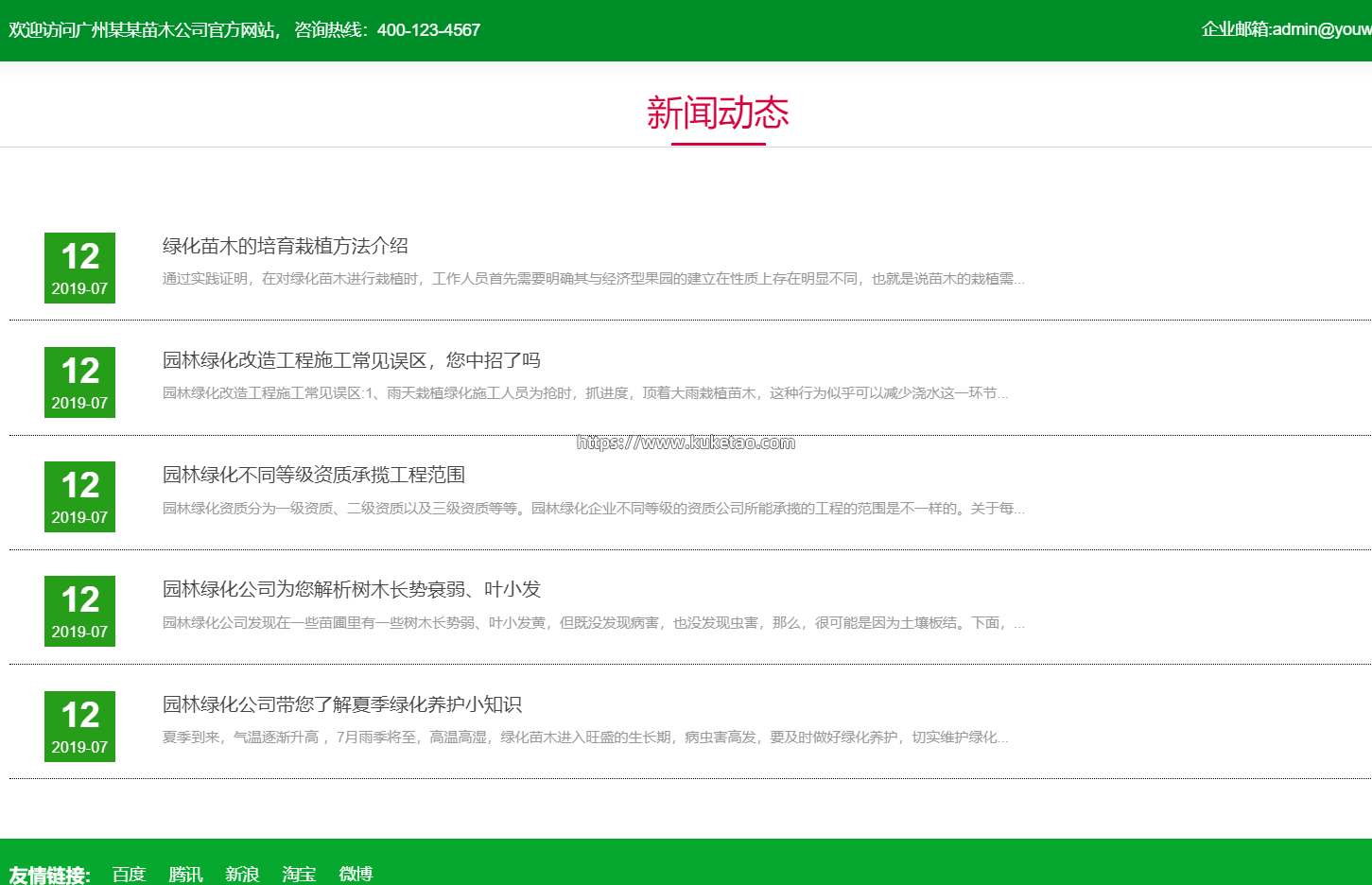1372x885 pixels.
Task: Open the article 园林绿化改造工程施工常见误区
Action: tap(351, 360)
